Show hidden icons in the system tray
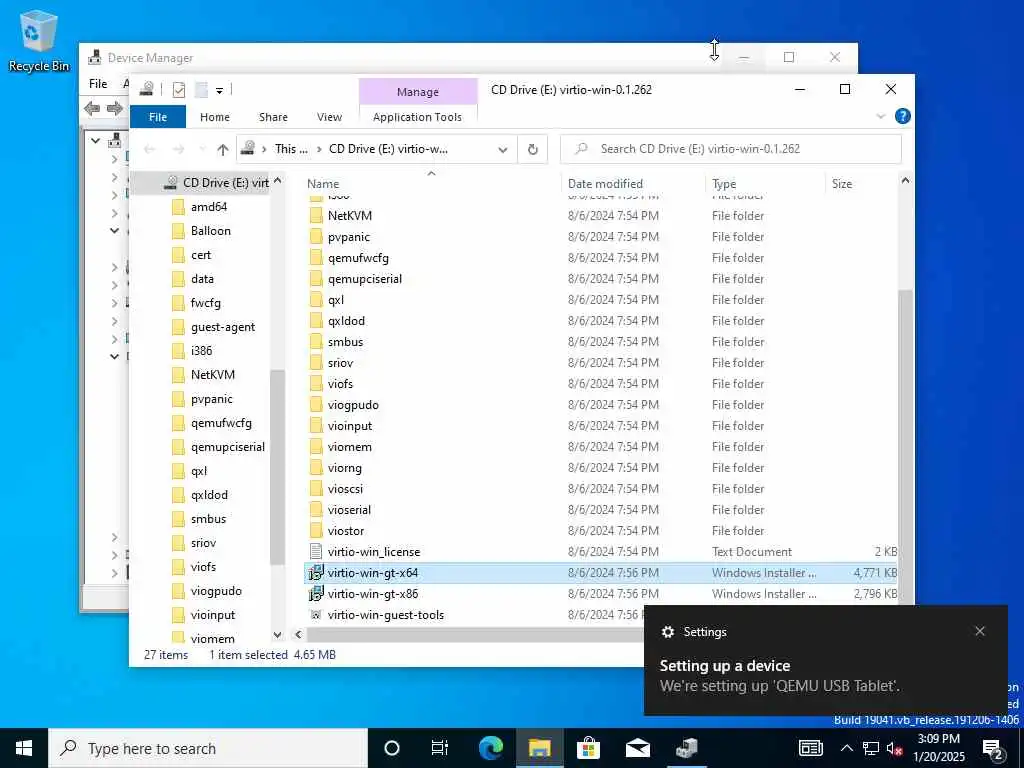The image size is (1024, 768). (846, 748)
